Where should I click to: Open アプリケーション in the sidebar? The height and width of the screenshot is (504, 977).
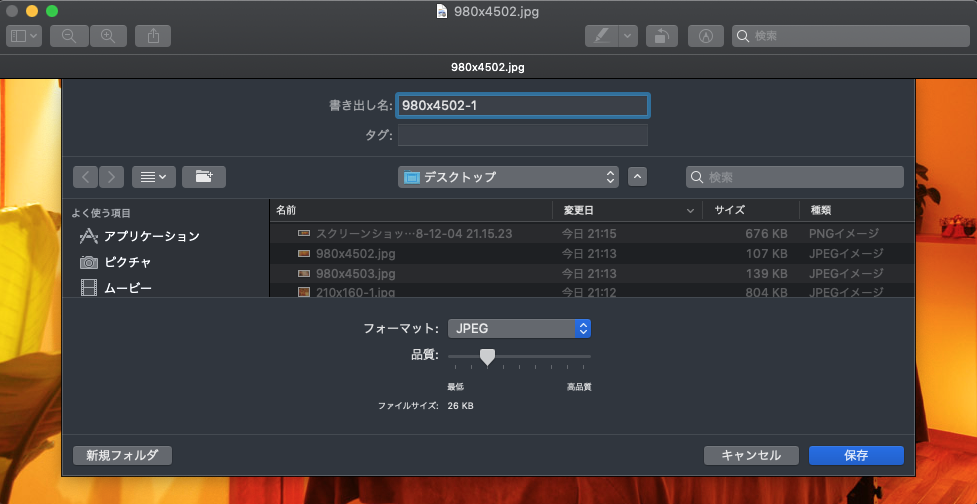pyautogui.click(x=140, y=236)
